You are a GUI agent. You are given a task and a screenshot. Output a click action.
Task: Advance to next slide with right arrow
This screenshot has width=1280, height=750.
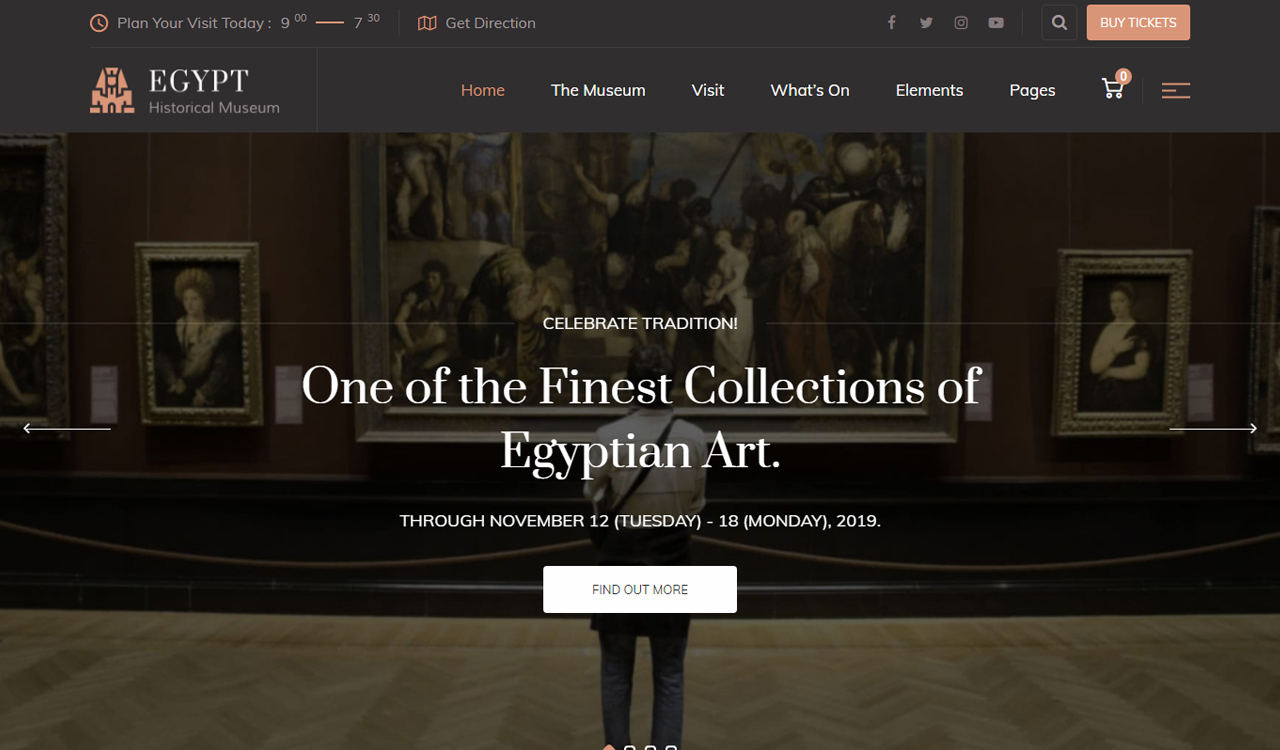click(1213, 428)
